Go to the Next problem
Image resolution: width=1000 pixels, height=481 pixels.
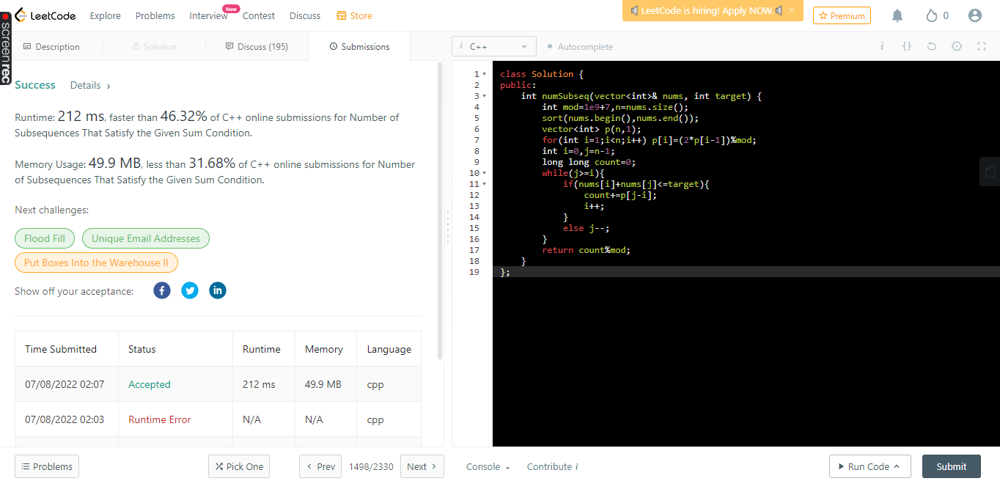tap(422, 467)
